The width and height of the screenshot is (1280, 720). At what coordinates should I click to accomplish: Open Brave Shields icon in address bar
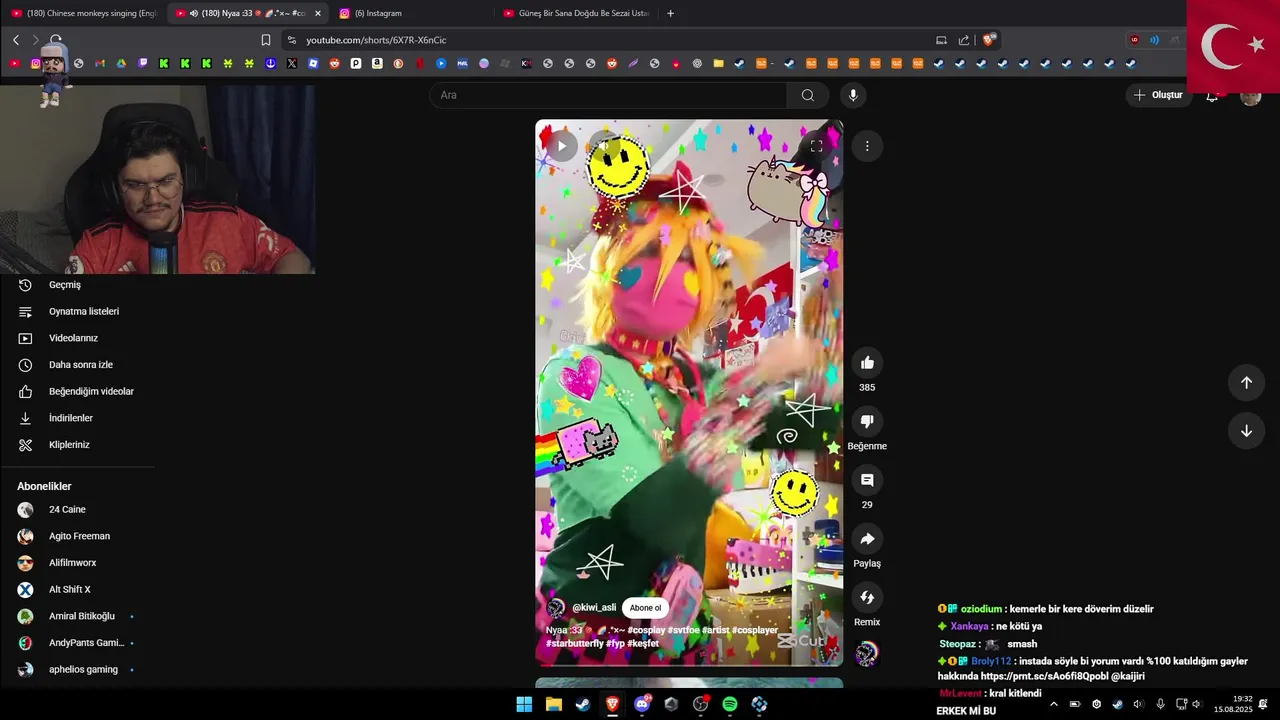[989, 40]
